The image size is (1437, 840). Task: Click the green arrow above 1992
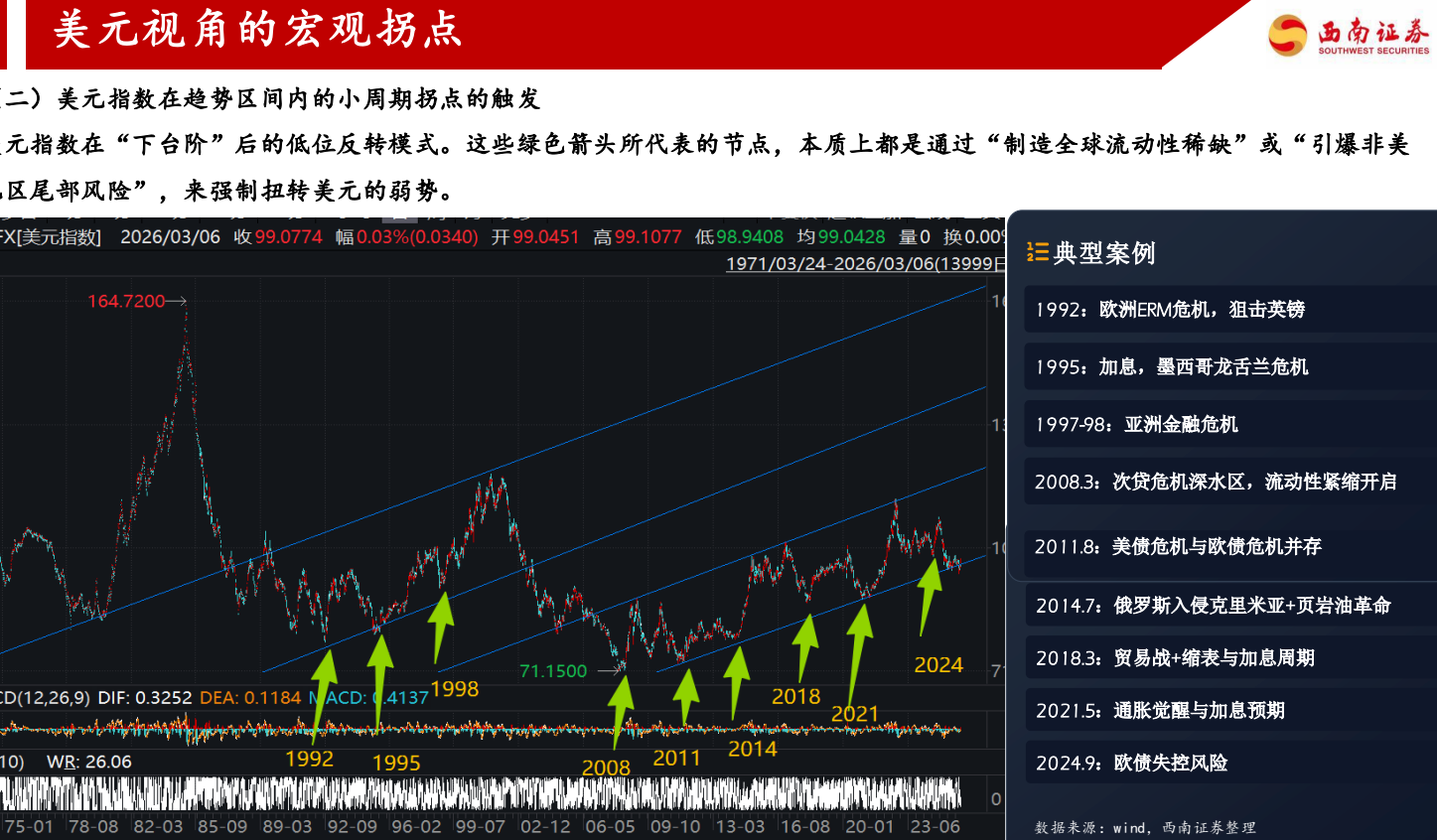pyautogui.click(x=323, y=695)
